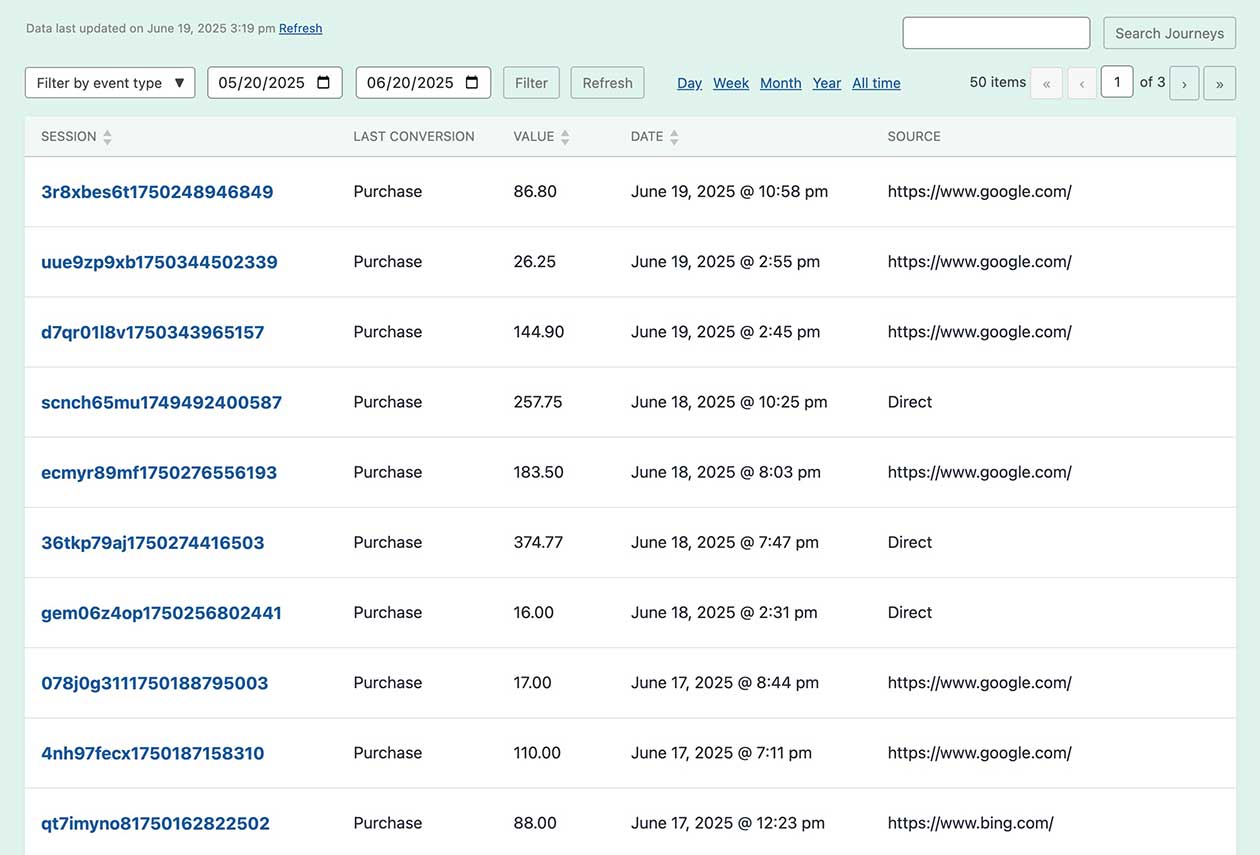1260x855 pixels.
Task: Click value 16.00
Action: coord(533,612)
